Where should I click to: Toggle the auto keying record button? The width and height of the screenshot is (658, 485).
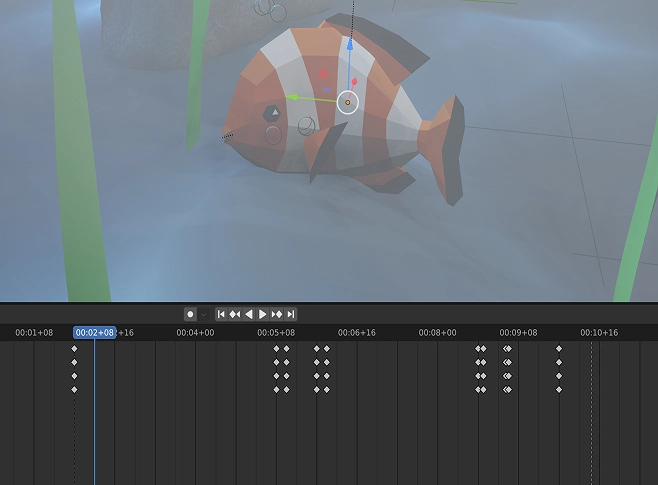pyautogui.click(x=190, y=314)
